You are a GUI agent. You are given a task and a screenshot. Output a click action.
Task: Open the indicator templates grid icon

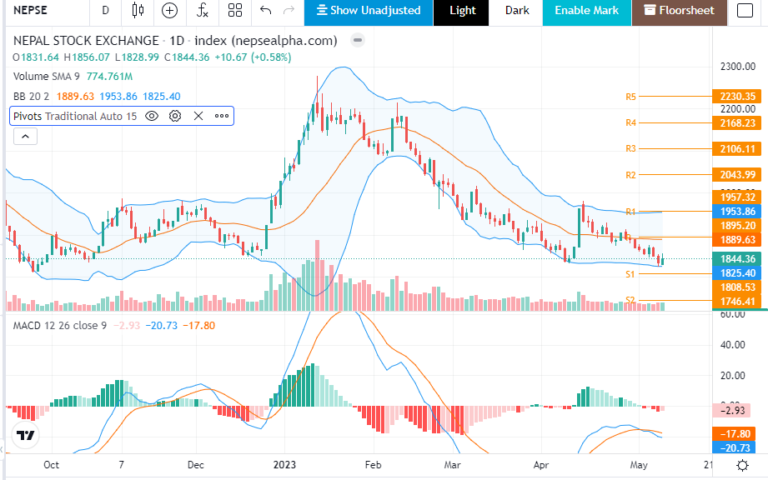coord(234,11)
